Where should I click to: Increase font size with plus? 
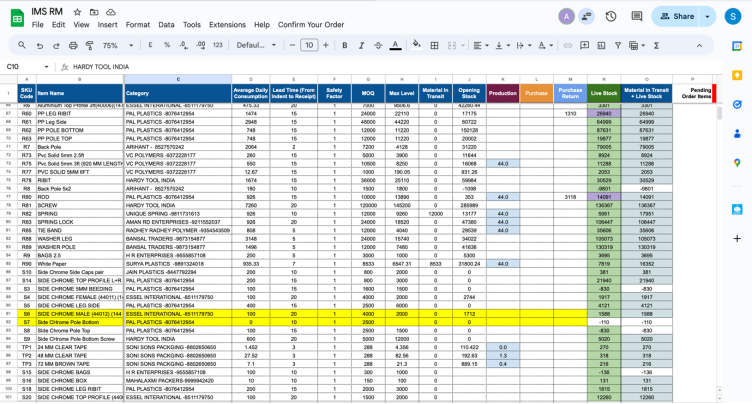pyautogui.click(x=326, y=45)
